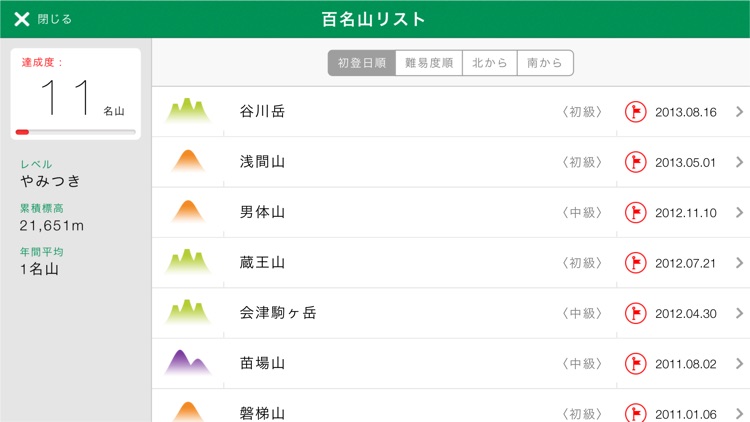This screenshot has height=422, width=750.
Task: Click the date 2011.01.06
Action: (685, 414)
